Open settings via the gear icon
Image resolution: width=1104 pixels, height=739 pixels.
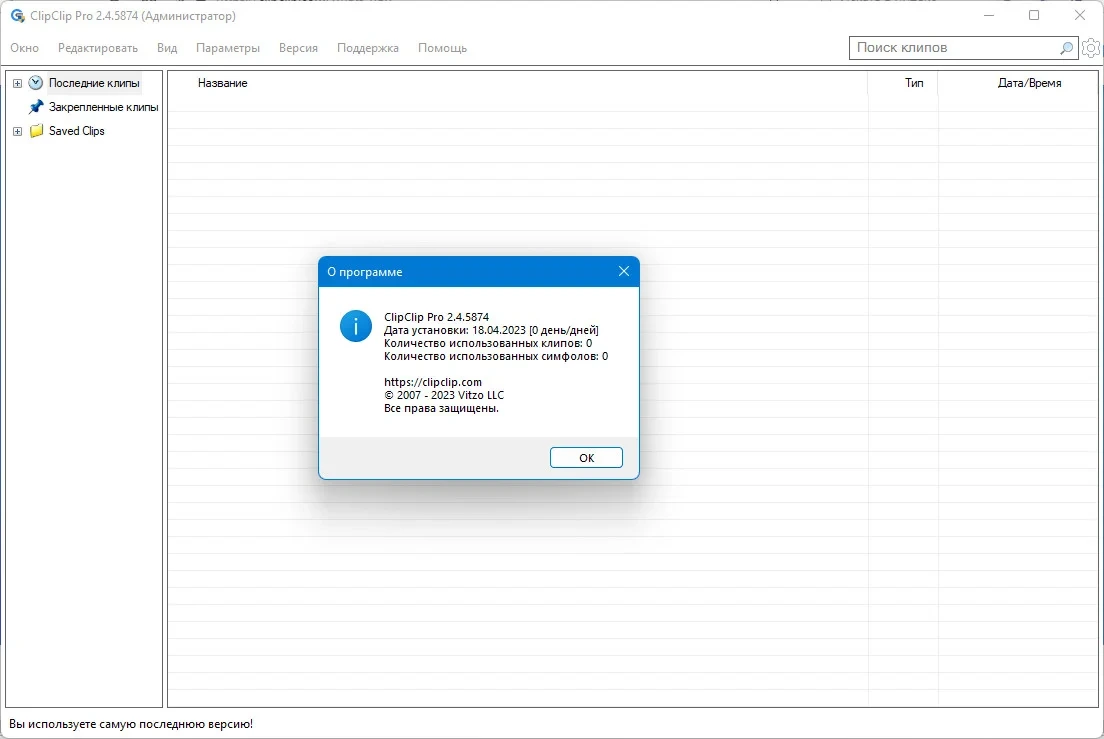(x=1091, y=48)
